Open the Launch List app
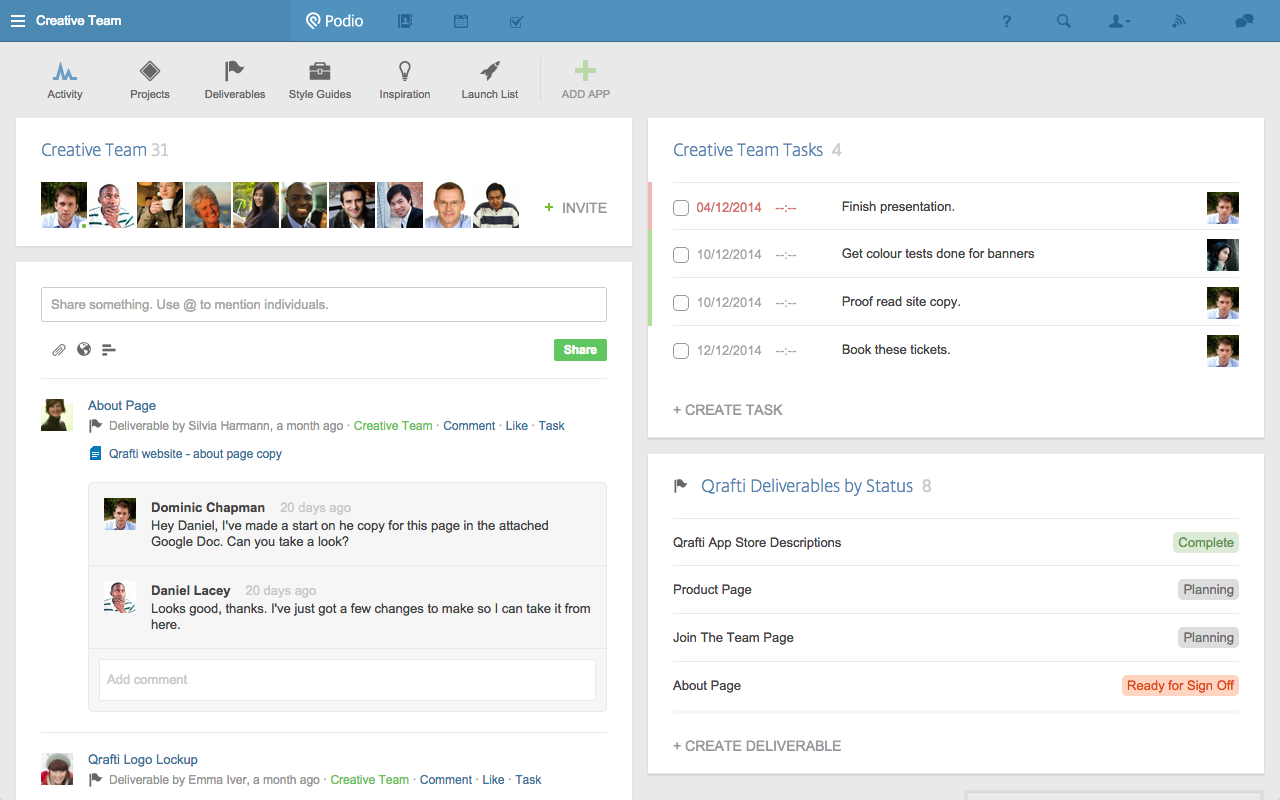1280x800 pixels. 490,80
